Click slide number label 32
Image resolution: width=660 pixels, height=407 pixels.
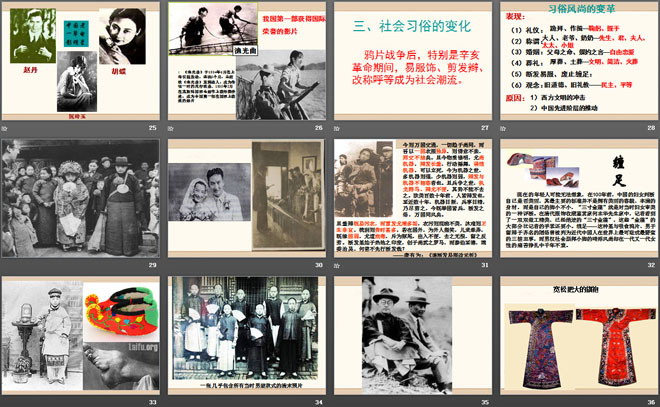[651, 265]
